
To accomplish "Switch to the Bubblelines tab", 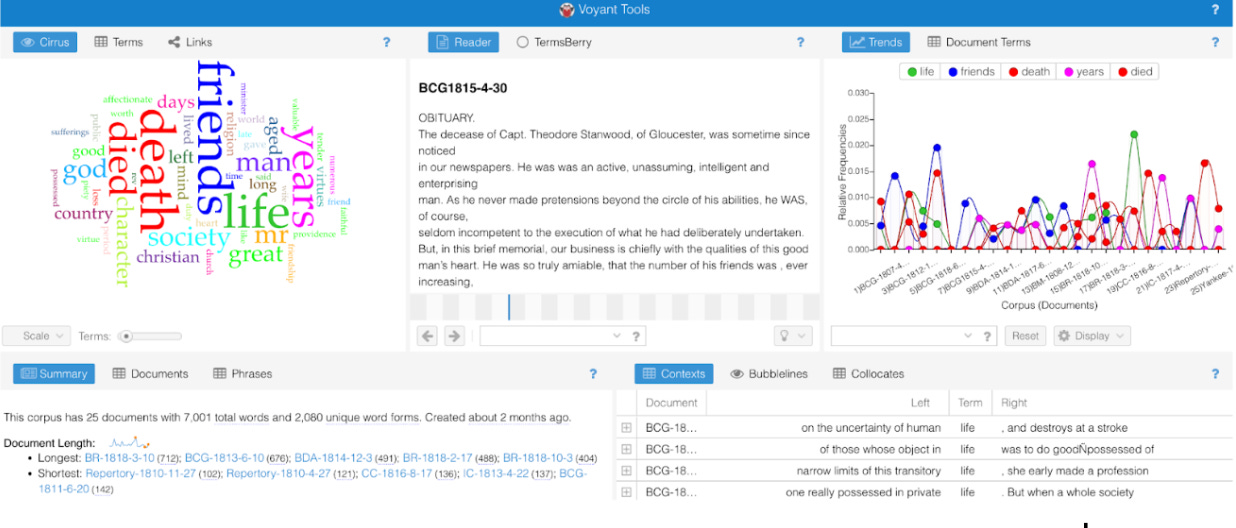I will (x=771, y=374).
